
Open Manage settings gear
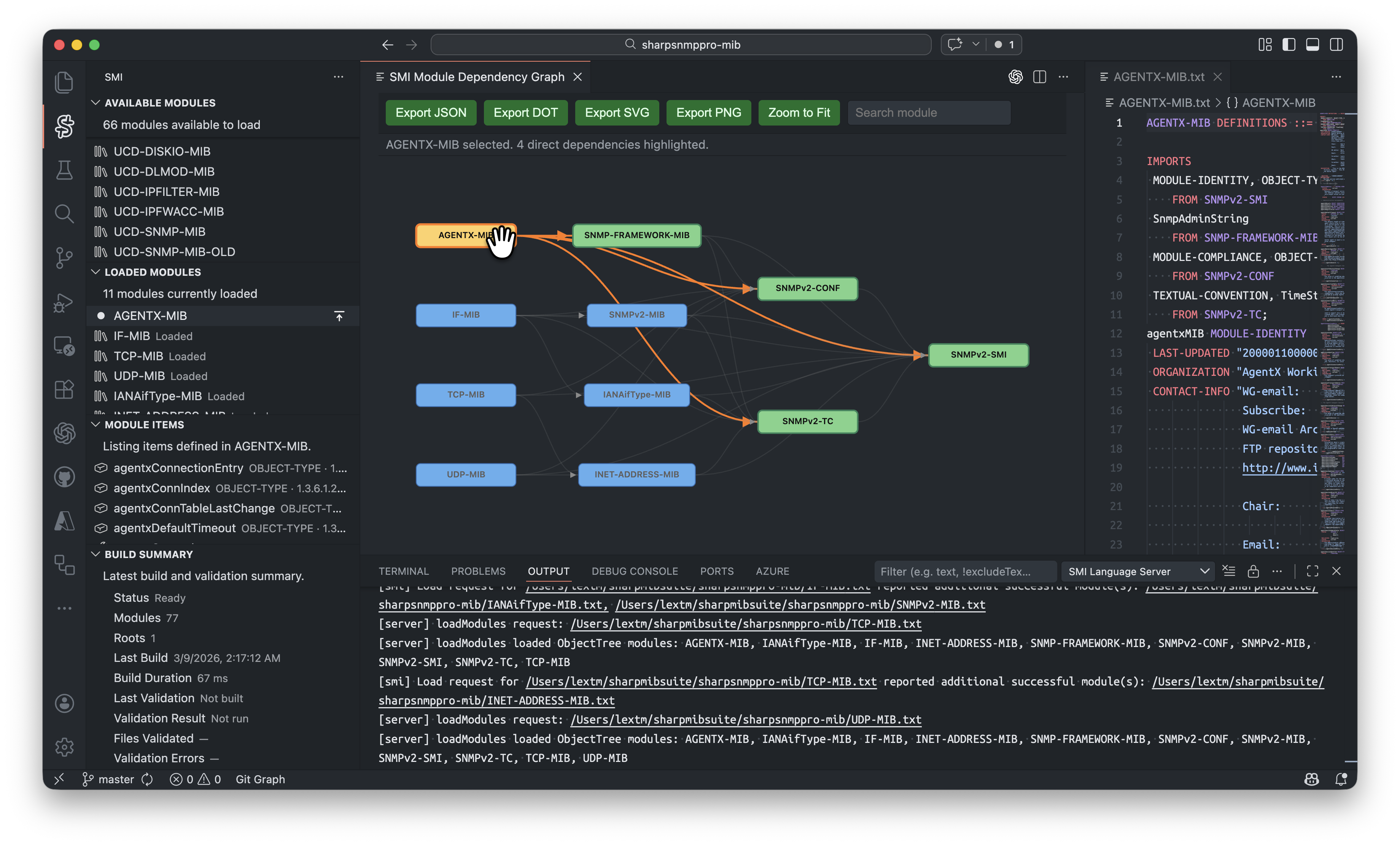coord(64,747)
